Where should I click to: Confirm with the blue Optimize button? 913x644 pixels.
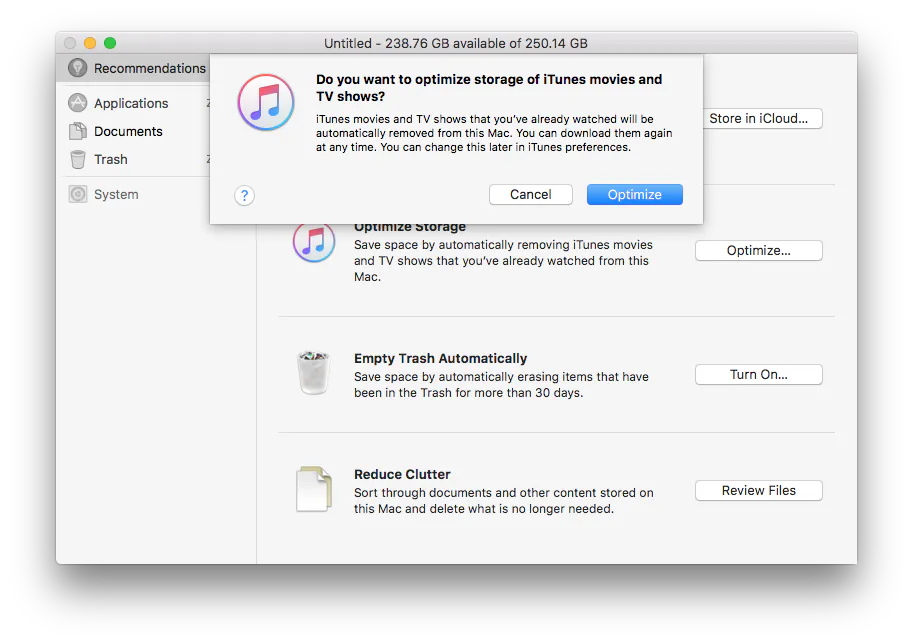point(635,194)
